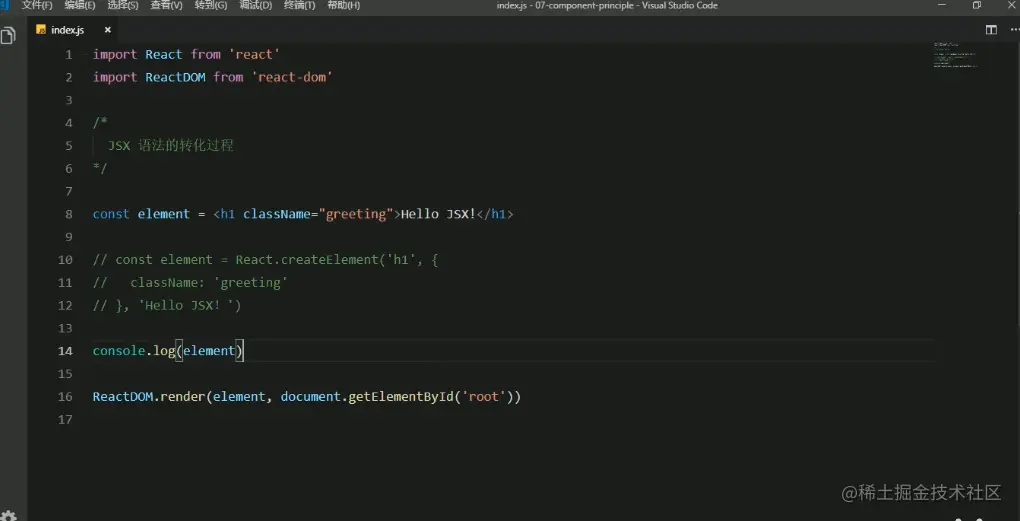Click the const keyword on line 8

(x=111, y=214)
